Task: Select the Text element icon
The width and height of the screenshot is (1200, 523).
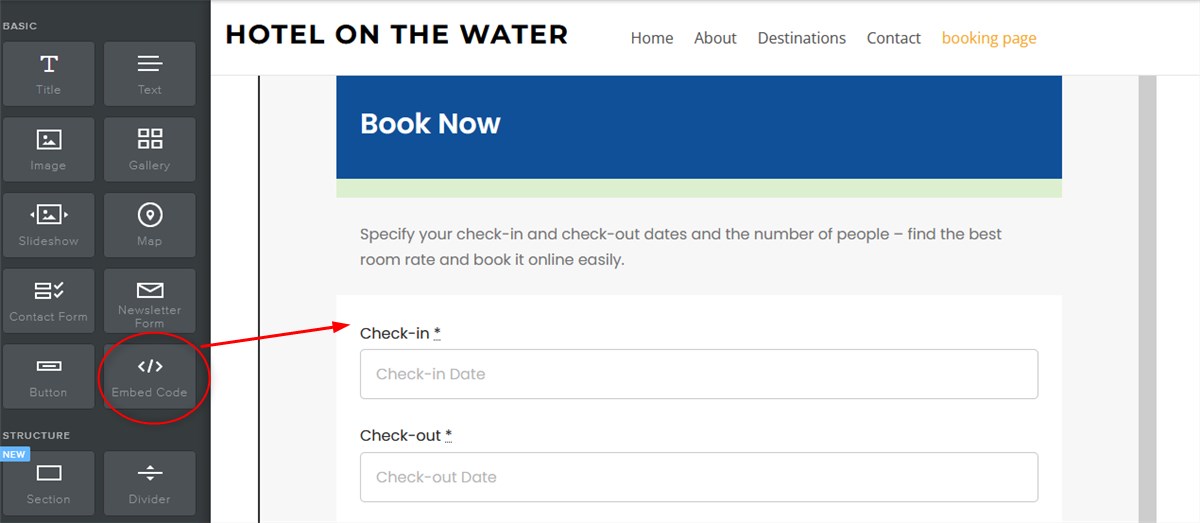Action: [x=149, y=73]
